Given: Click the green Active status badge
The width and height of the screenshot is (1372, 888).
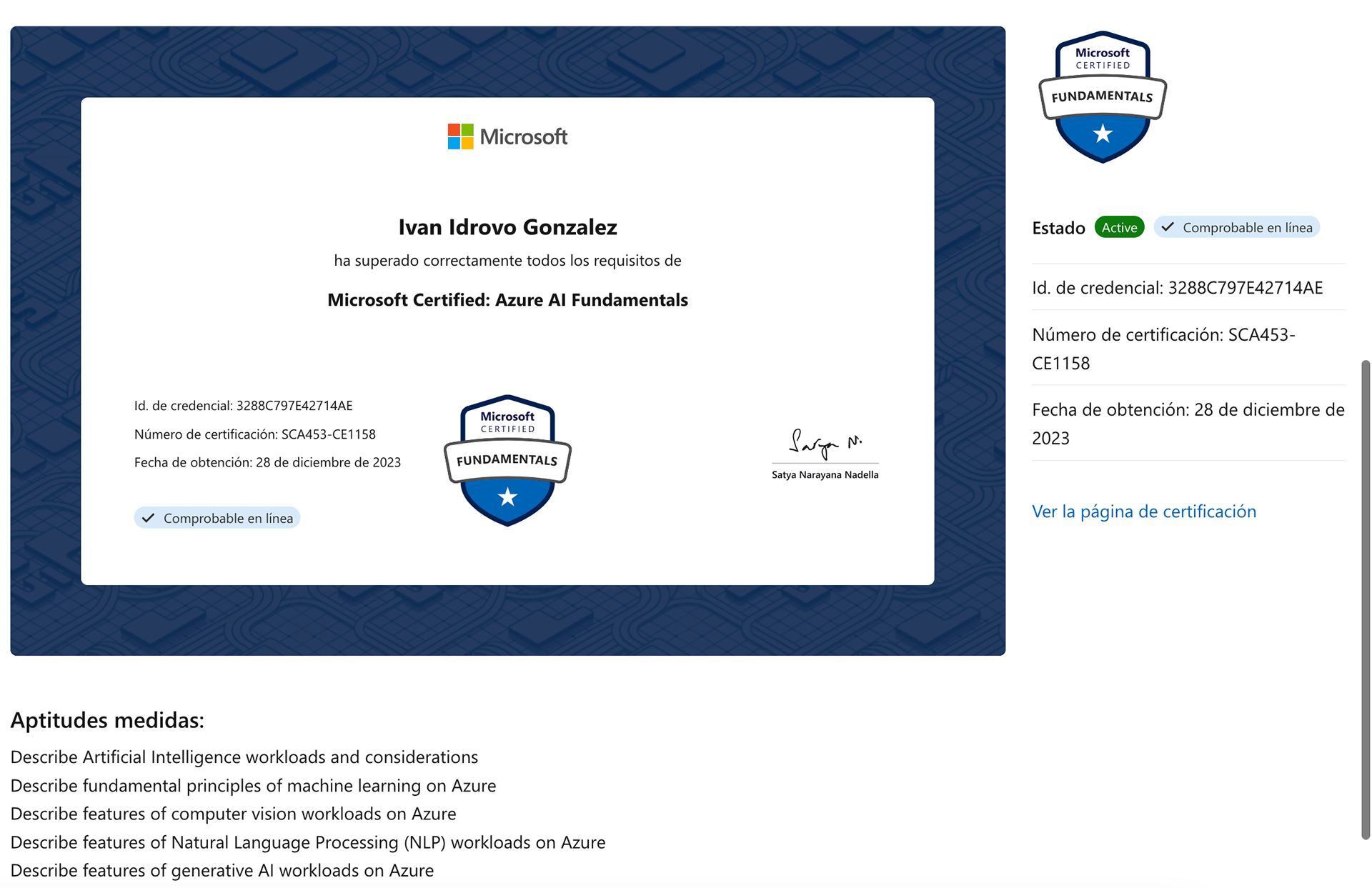Looking at the screenshot, I should pos(1120,227).
